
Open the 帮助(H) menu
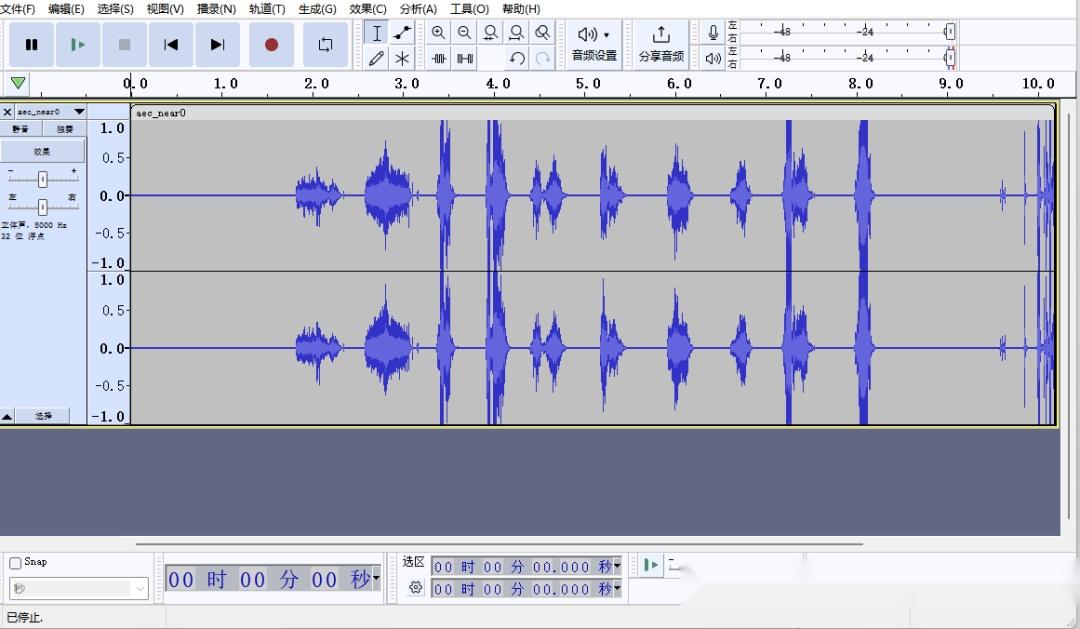pyautogui.click(x=521, y=9)
